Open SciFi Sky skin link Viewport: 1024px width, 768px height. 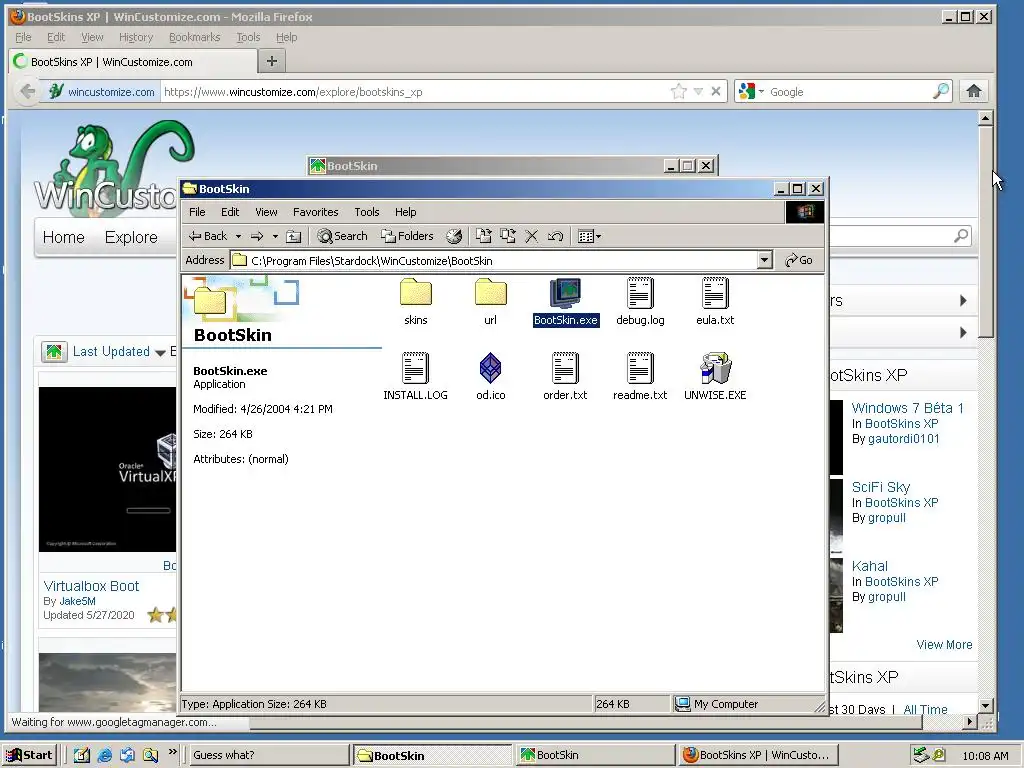point(880,487)
